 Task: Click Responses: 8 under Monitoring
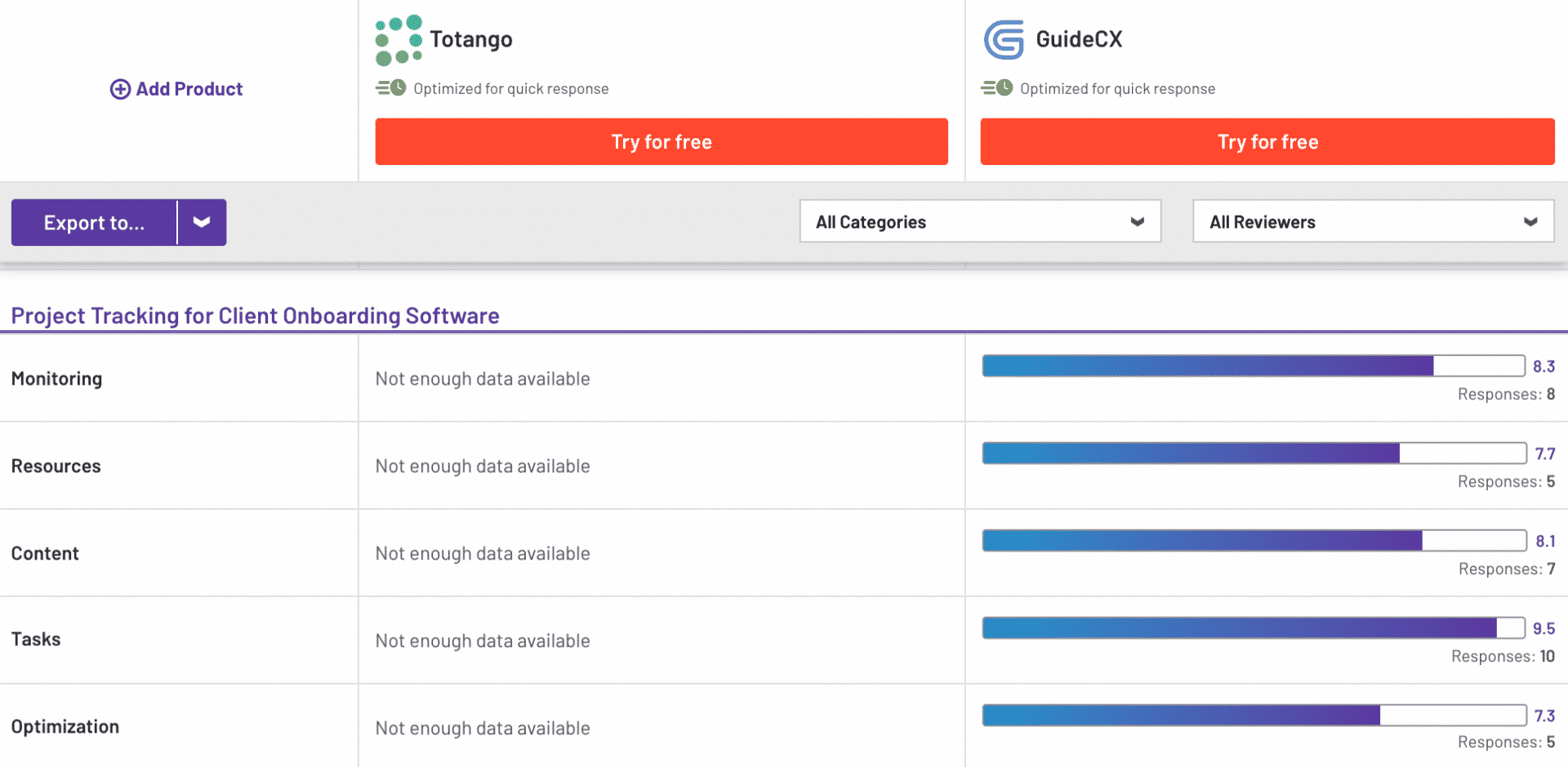click(1507, 394)
